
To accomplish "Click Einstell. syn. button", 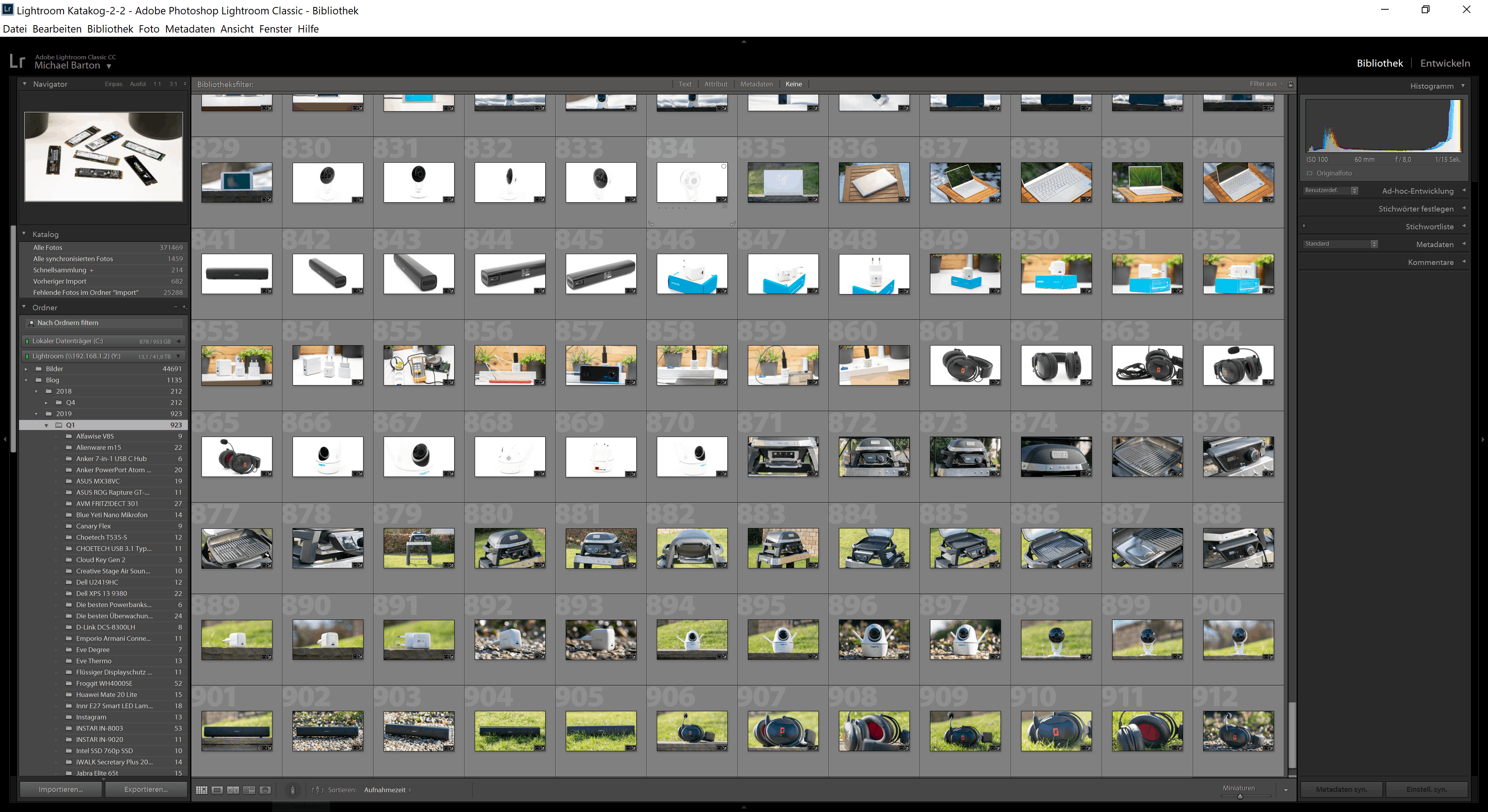I will 1427,790.
